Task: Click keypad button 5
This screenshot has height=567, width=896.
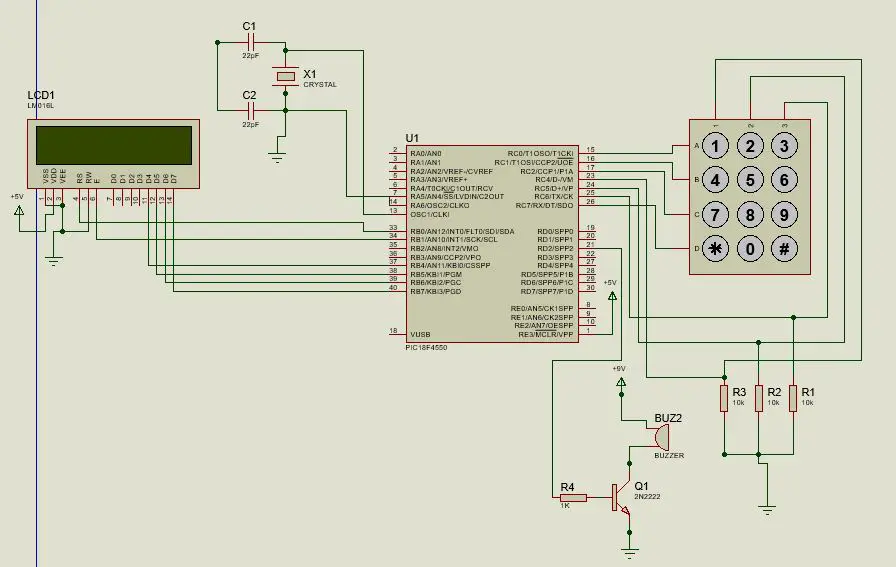Action: (x=750, y=180)
